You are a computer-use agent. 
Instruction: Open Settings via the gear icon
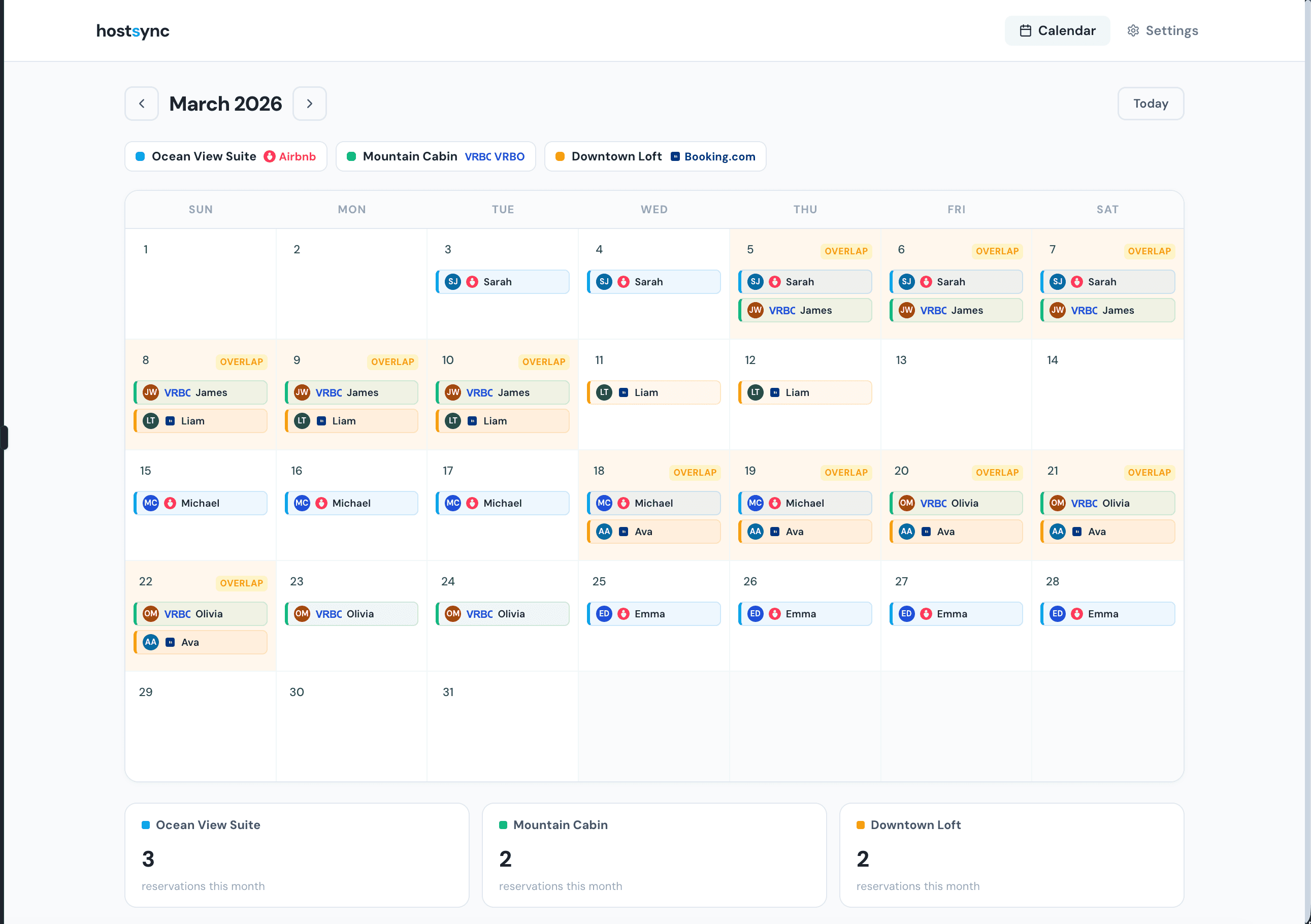pos(1133,30)
